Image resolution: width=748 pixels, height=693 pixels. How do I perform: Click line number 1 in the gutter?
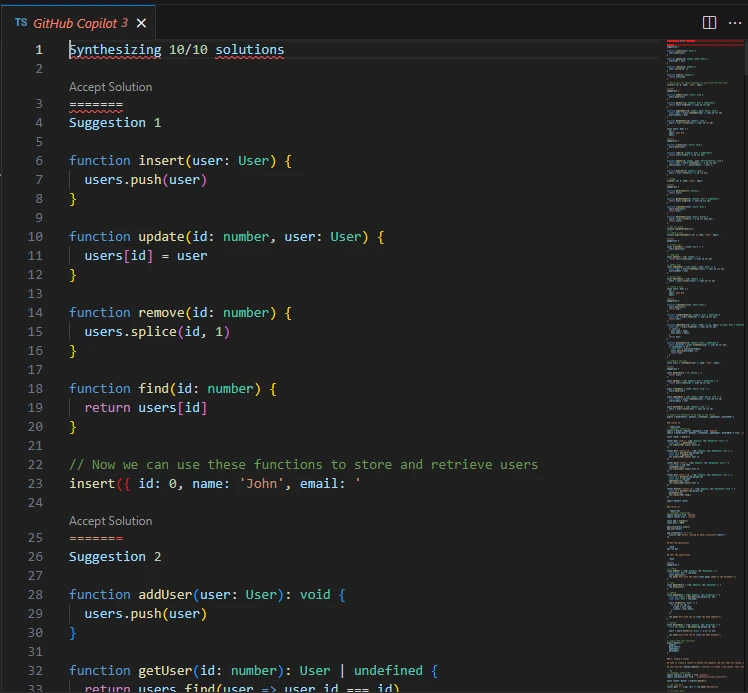coord(39,49)
